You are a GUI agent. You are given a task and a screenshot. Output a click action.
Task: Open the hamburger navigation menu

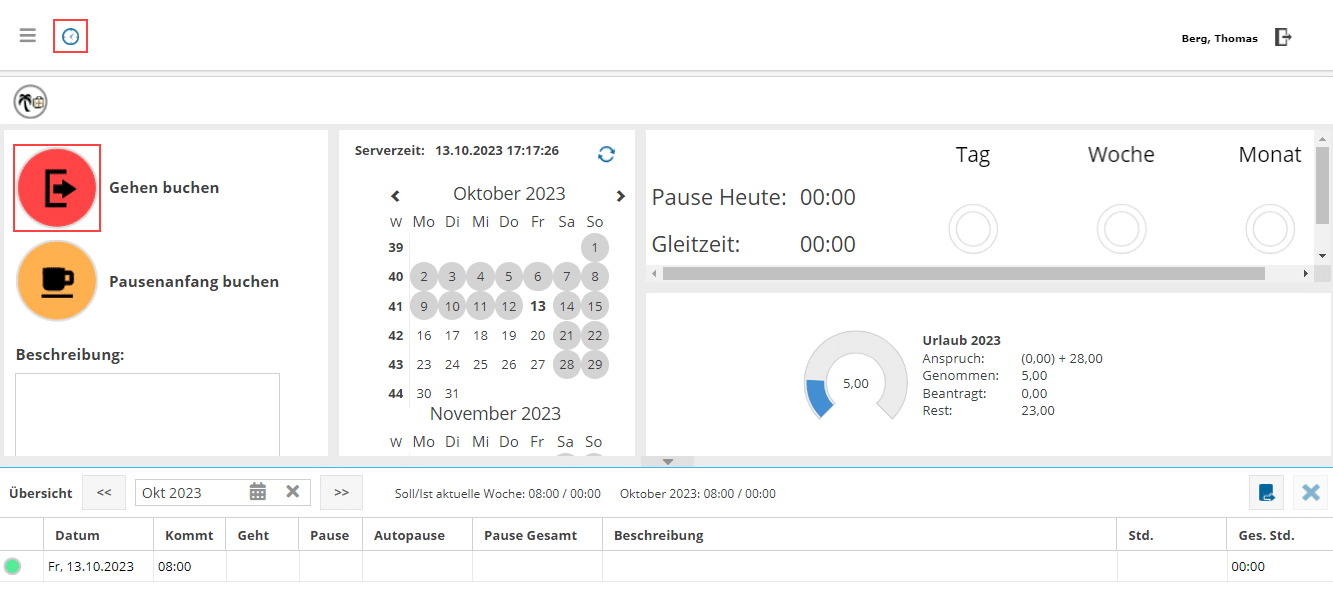tap(28, 36)
